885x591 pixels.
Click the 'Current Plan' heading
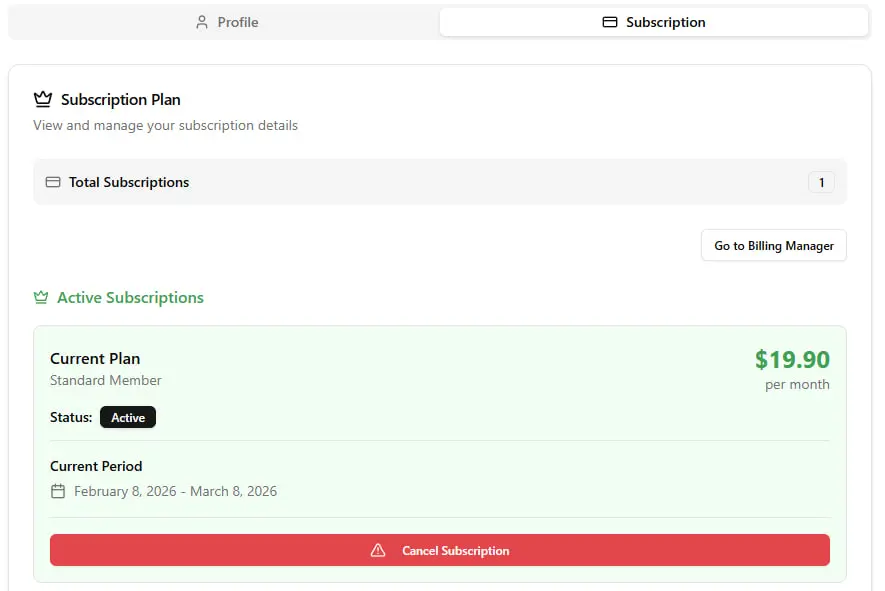pos(95,358)
